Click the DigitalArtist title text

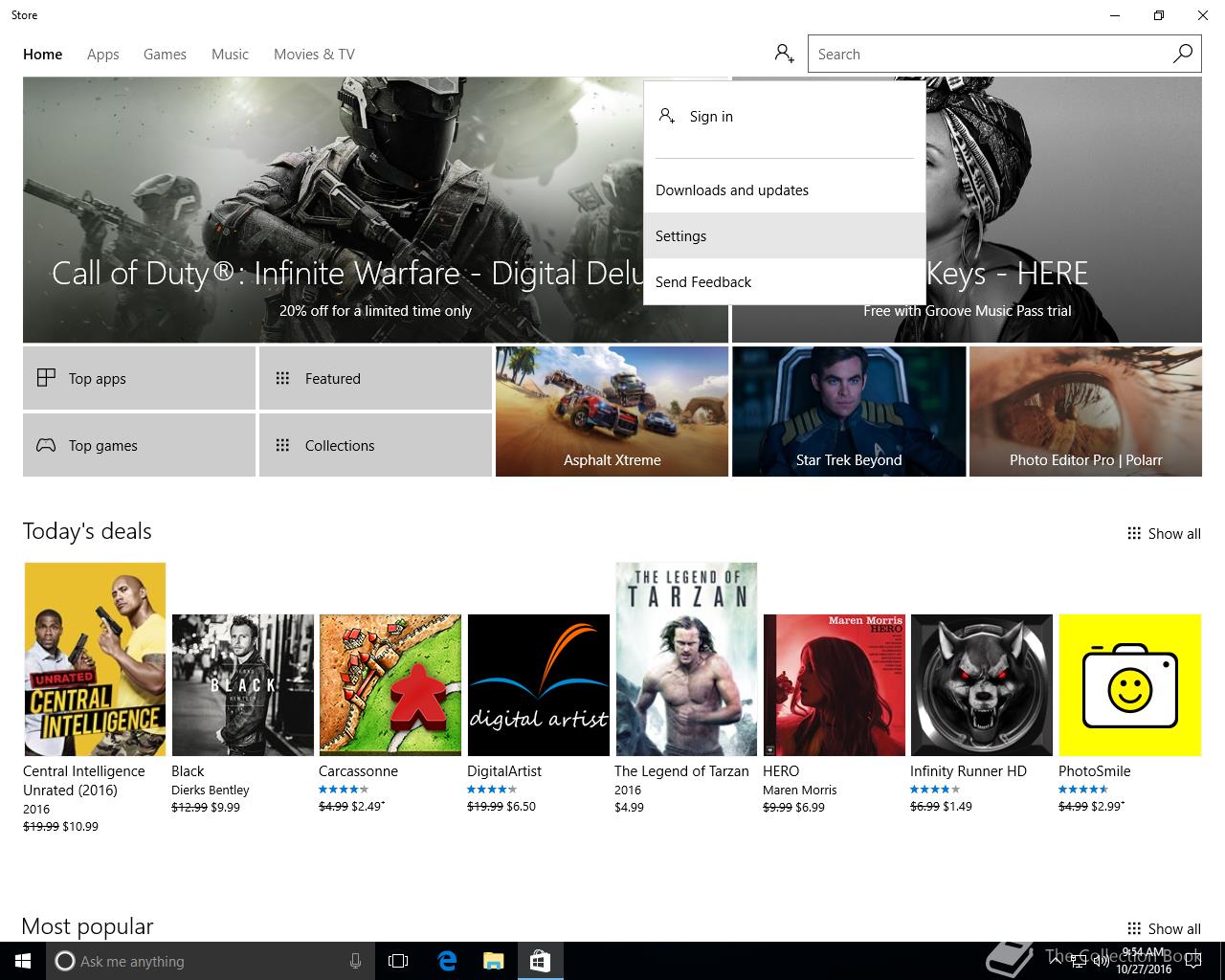(x=504, y=771)
